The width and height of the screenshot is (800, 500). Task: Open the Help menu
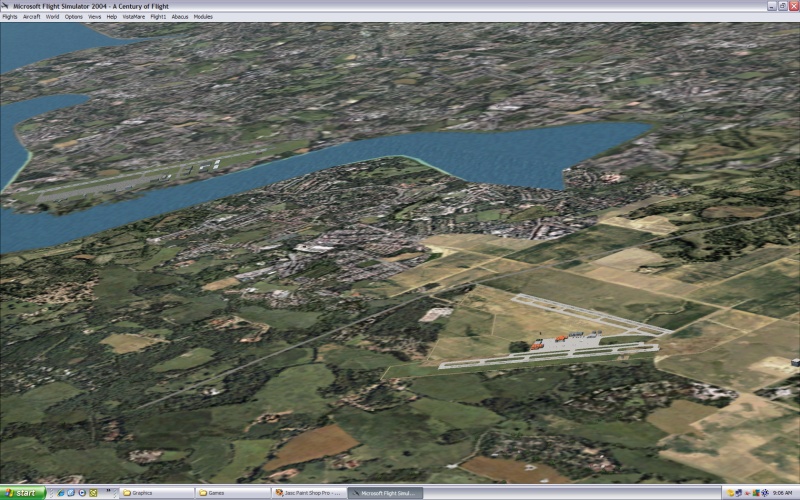click(x=112, y=17)
